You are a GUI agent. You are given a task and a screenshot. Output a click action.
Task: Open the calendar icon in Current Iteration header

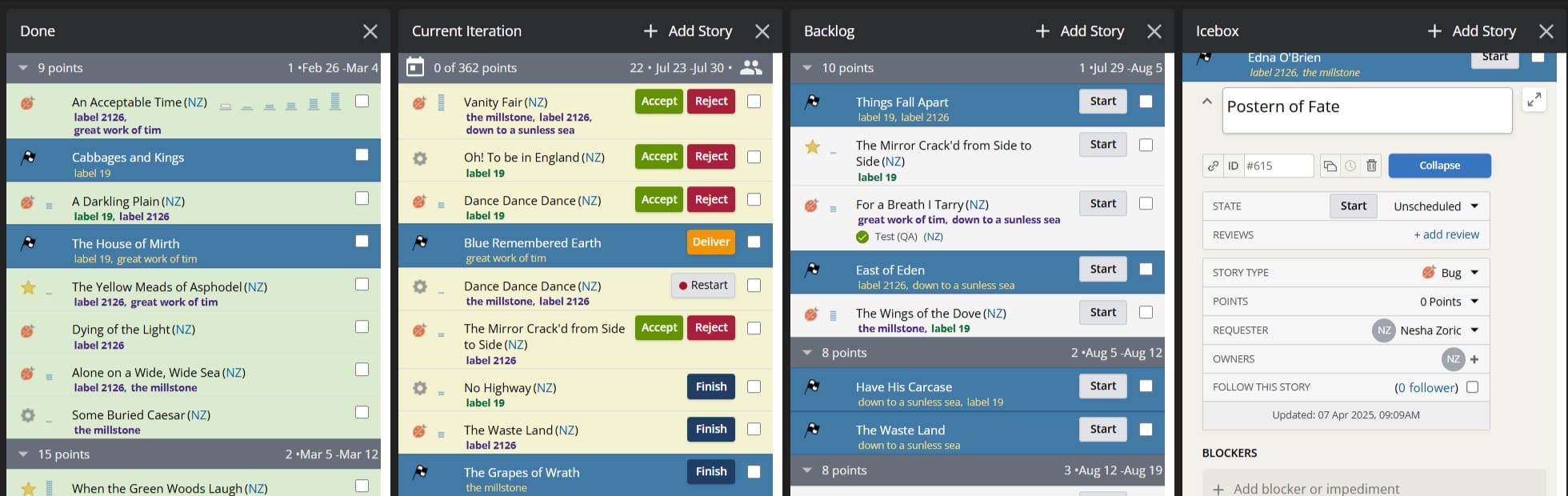click(415, 67)
